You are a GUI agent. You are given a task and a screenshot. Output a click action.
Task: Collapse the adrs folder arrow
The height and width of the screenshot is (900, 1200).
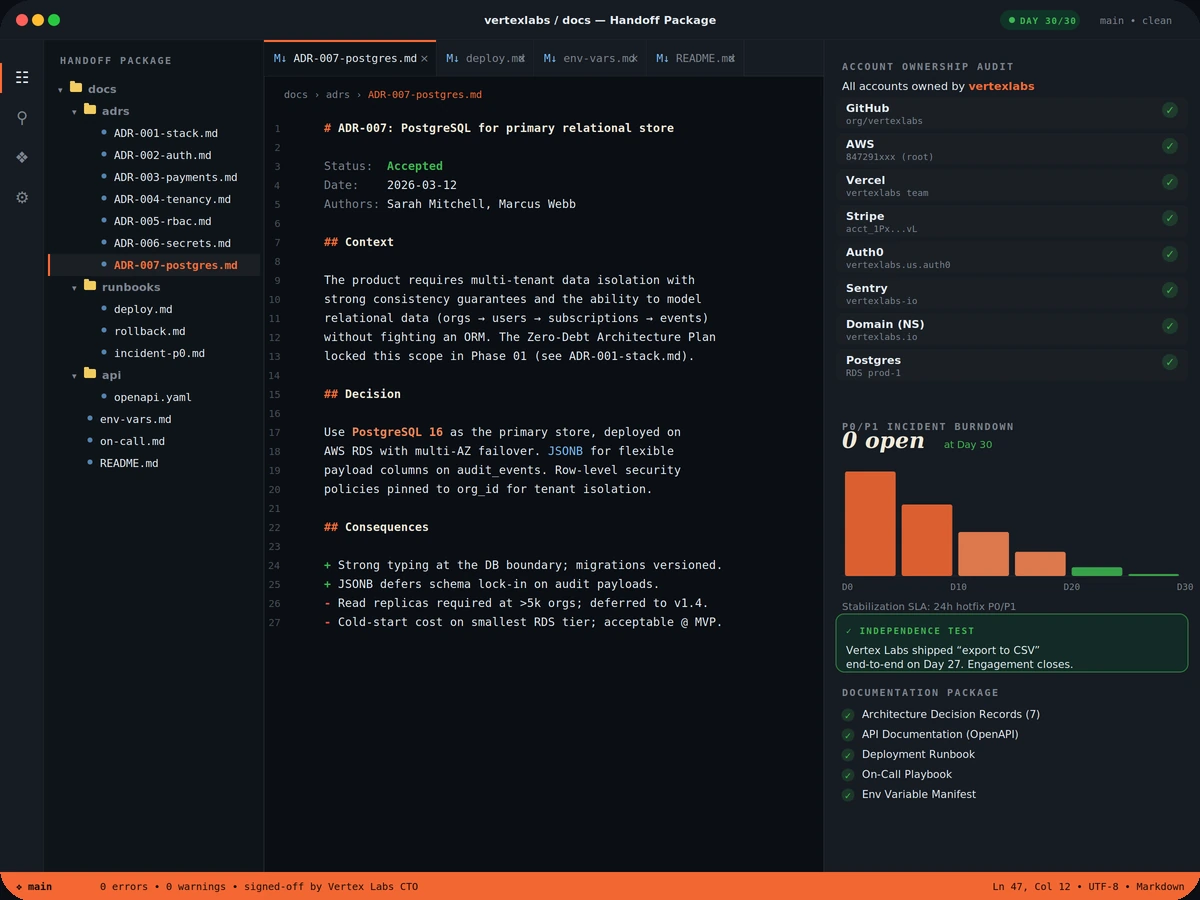[74, 112]
